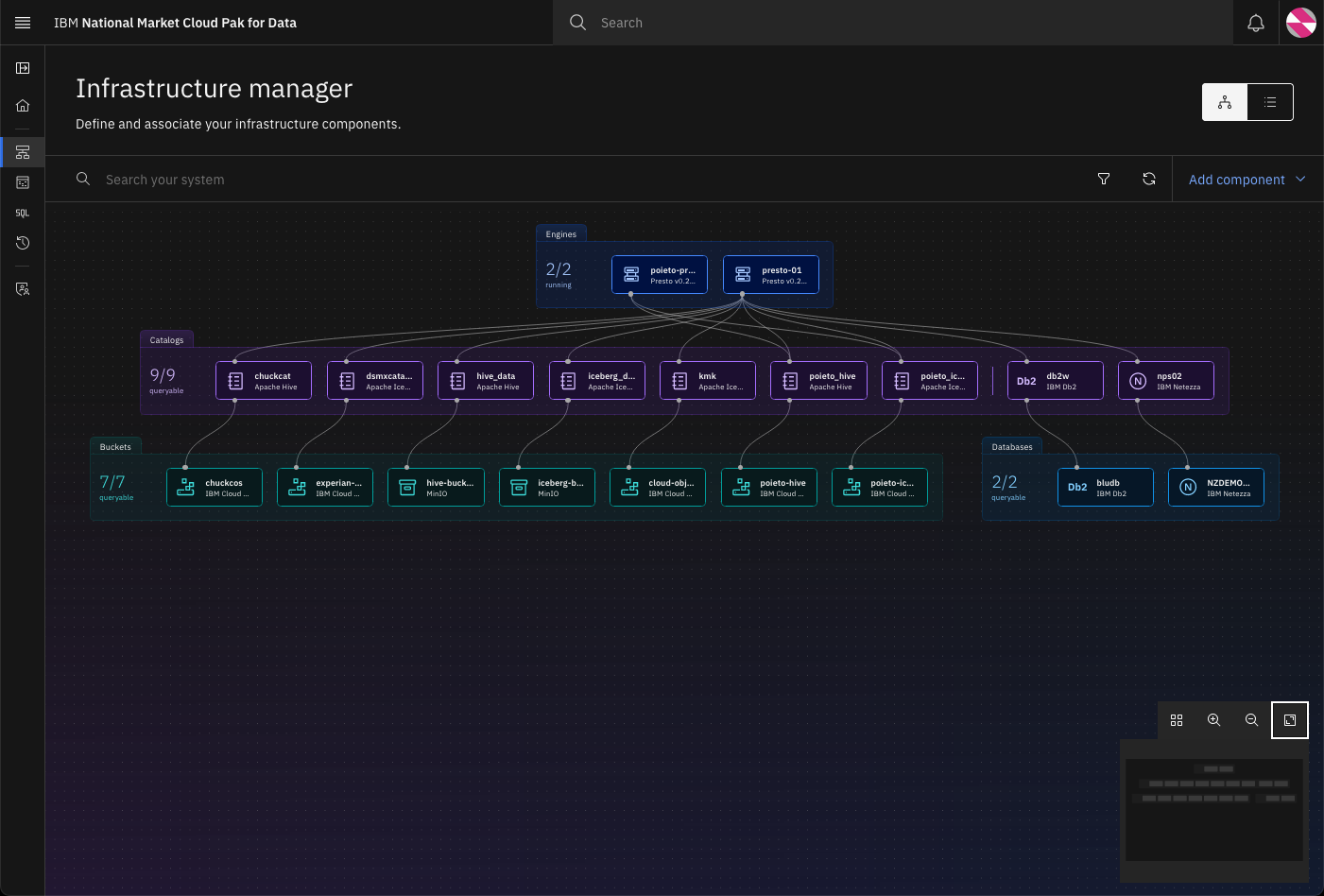Switch to topology view
Viewport: 1324px width, 896px height.
1225,102
